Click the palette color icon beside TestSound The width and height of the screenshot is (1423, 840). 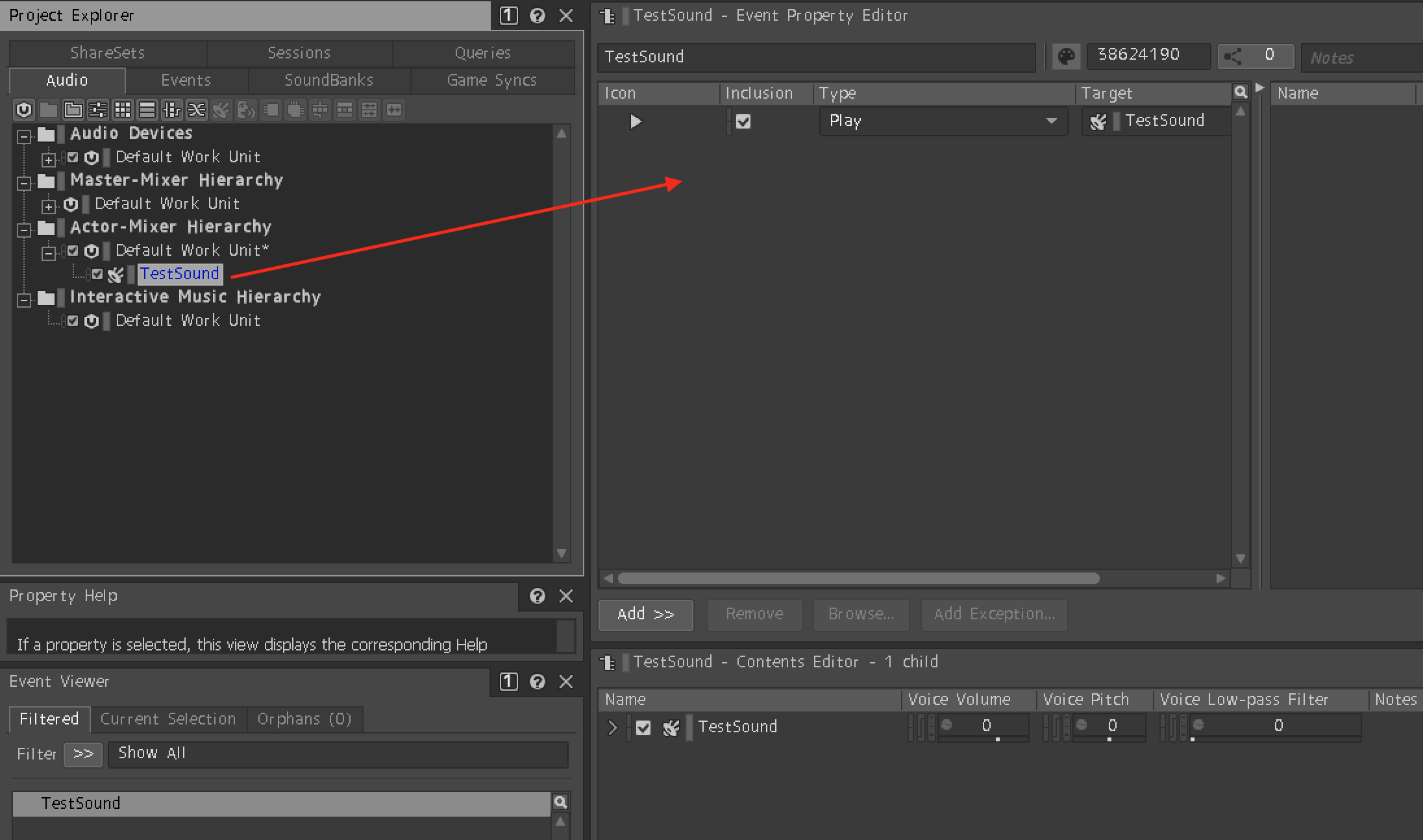point(1066,56)
